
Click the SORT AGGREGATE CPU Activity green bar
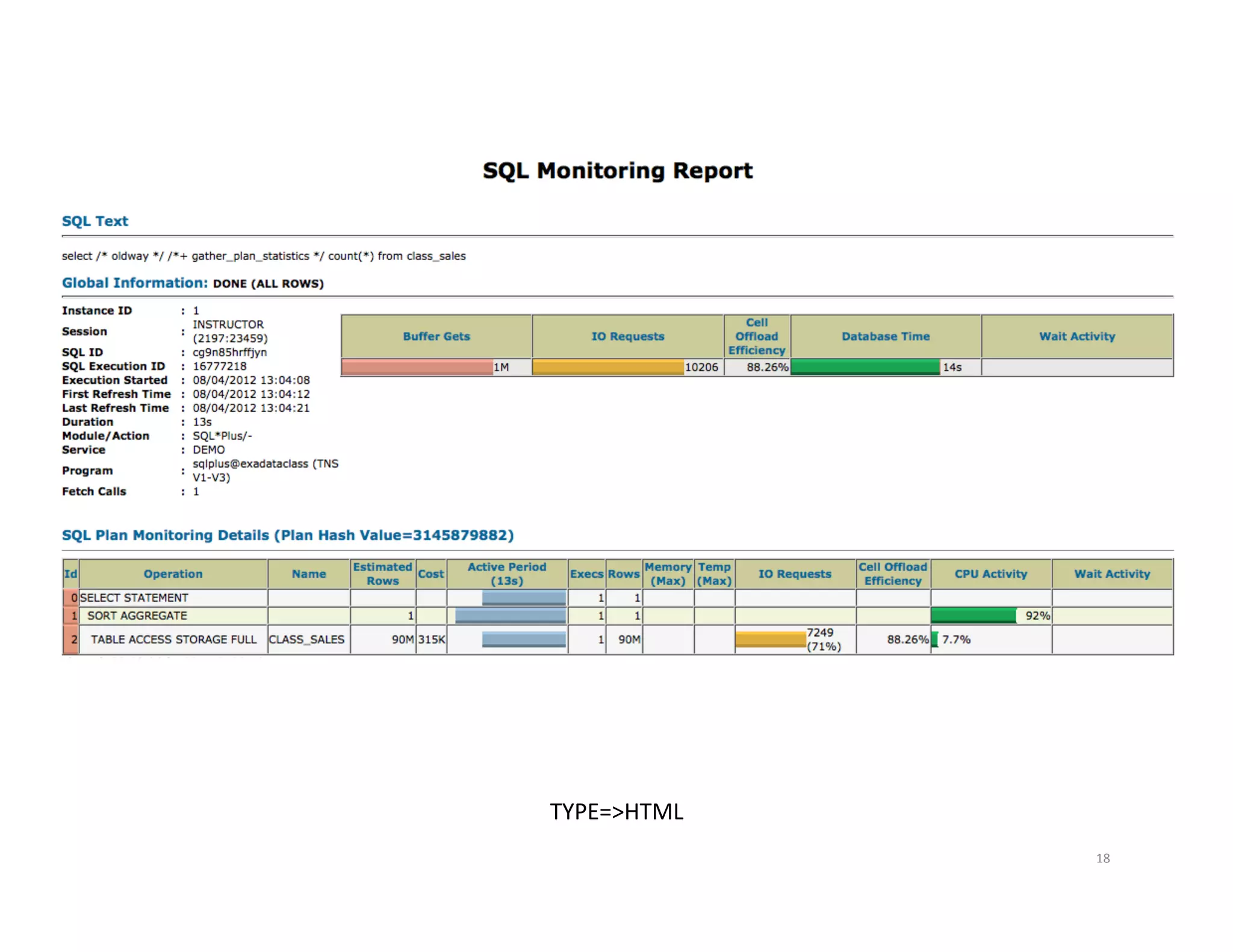coord(973,616)
